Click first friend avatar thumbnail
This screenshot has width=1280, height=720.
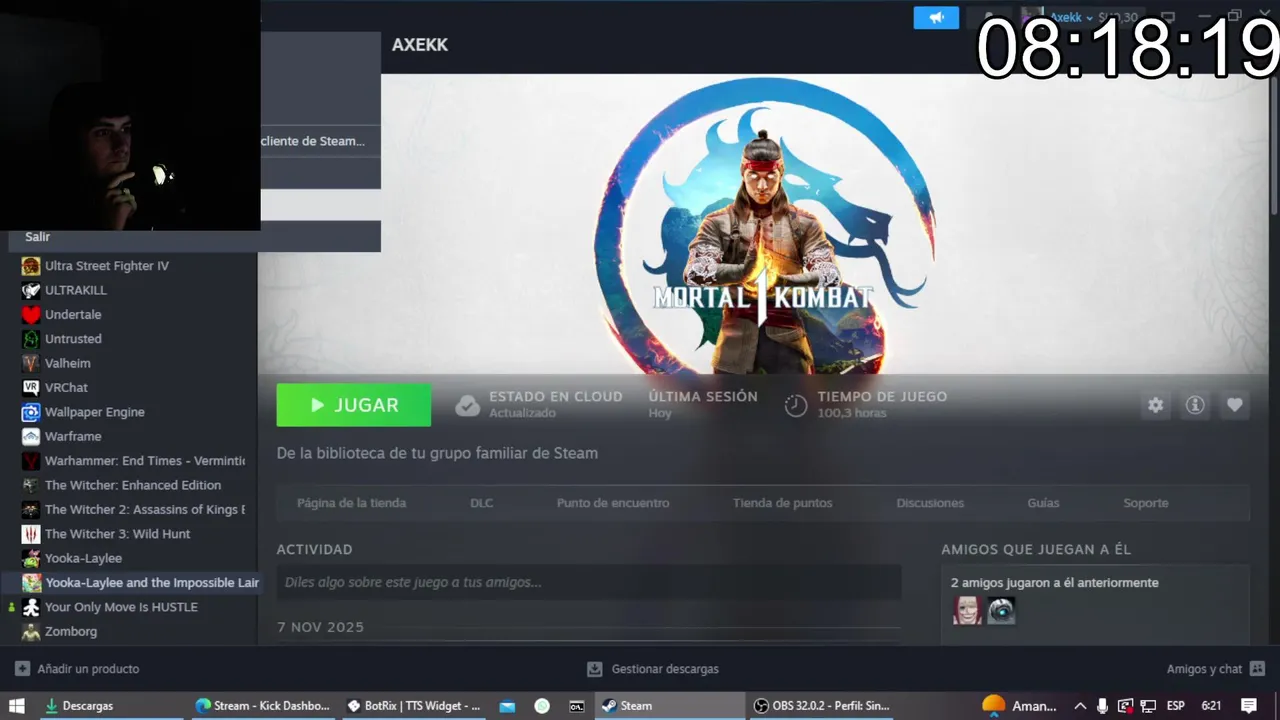tap(967, 611)
